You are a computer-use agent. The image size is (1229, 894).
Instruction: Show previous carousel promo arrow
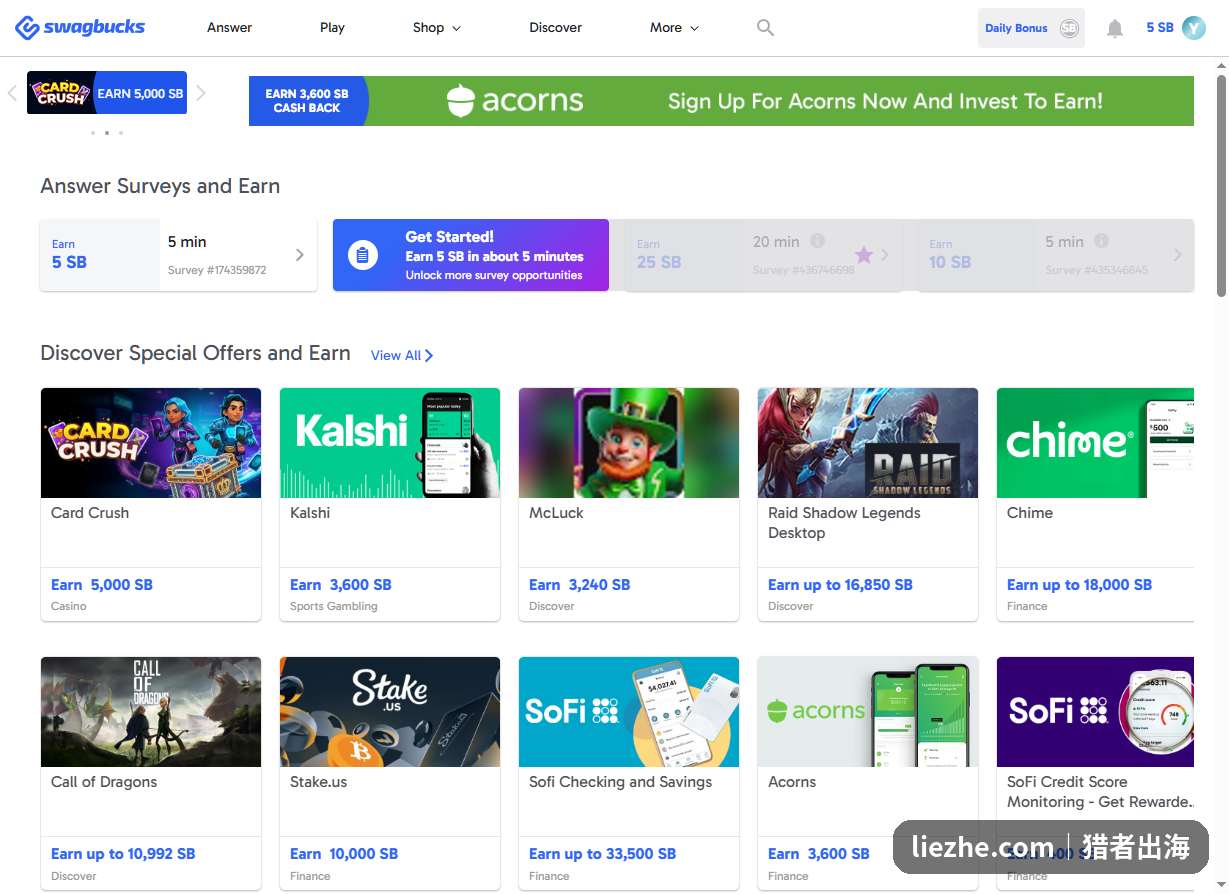tap(12, 93)
